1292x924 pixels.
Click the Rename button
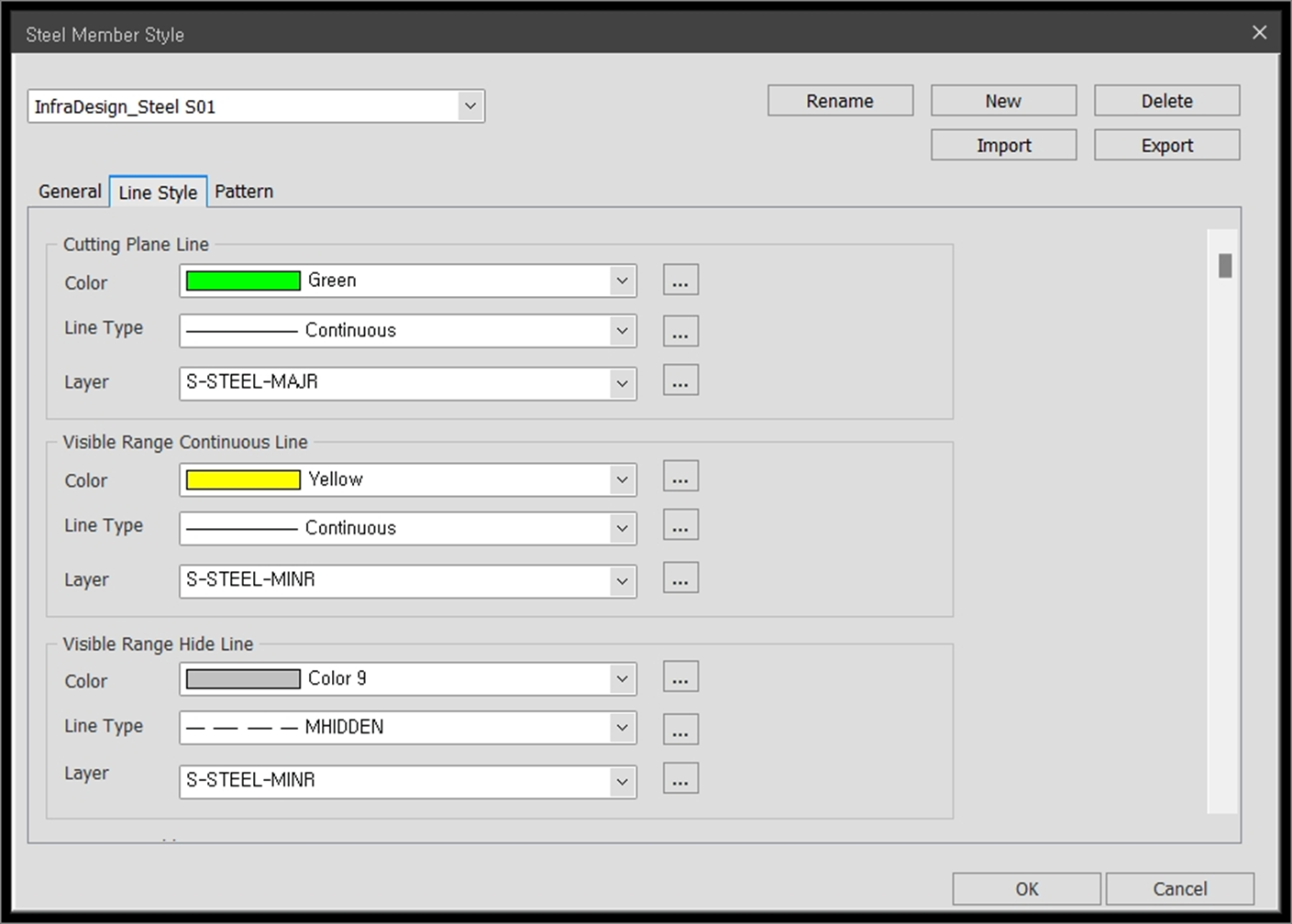[x=840, y=101]
